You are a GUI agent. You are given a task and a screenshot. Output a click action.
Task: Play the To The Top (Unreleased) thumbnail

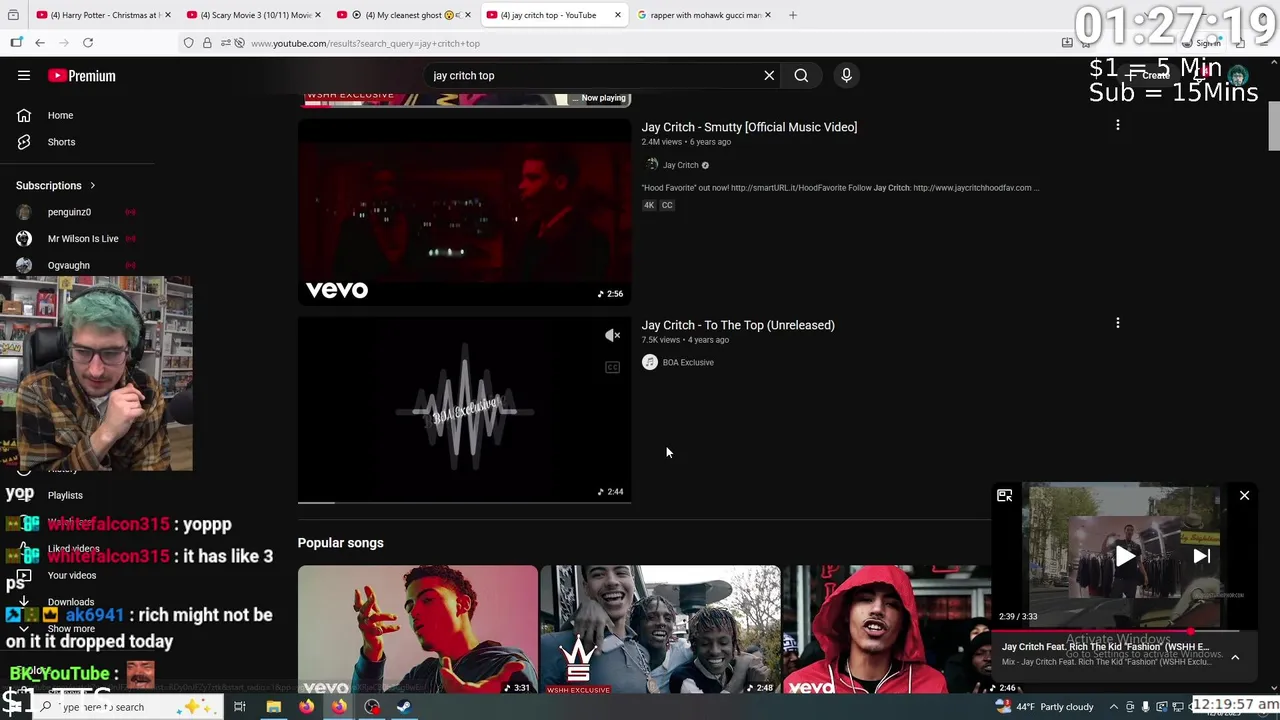[464, 409]
